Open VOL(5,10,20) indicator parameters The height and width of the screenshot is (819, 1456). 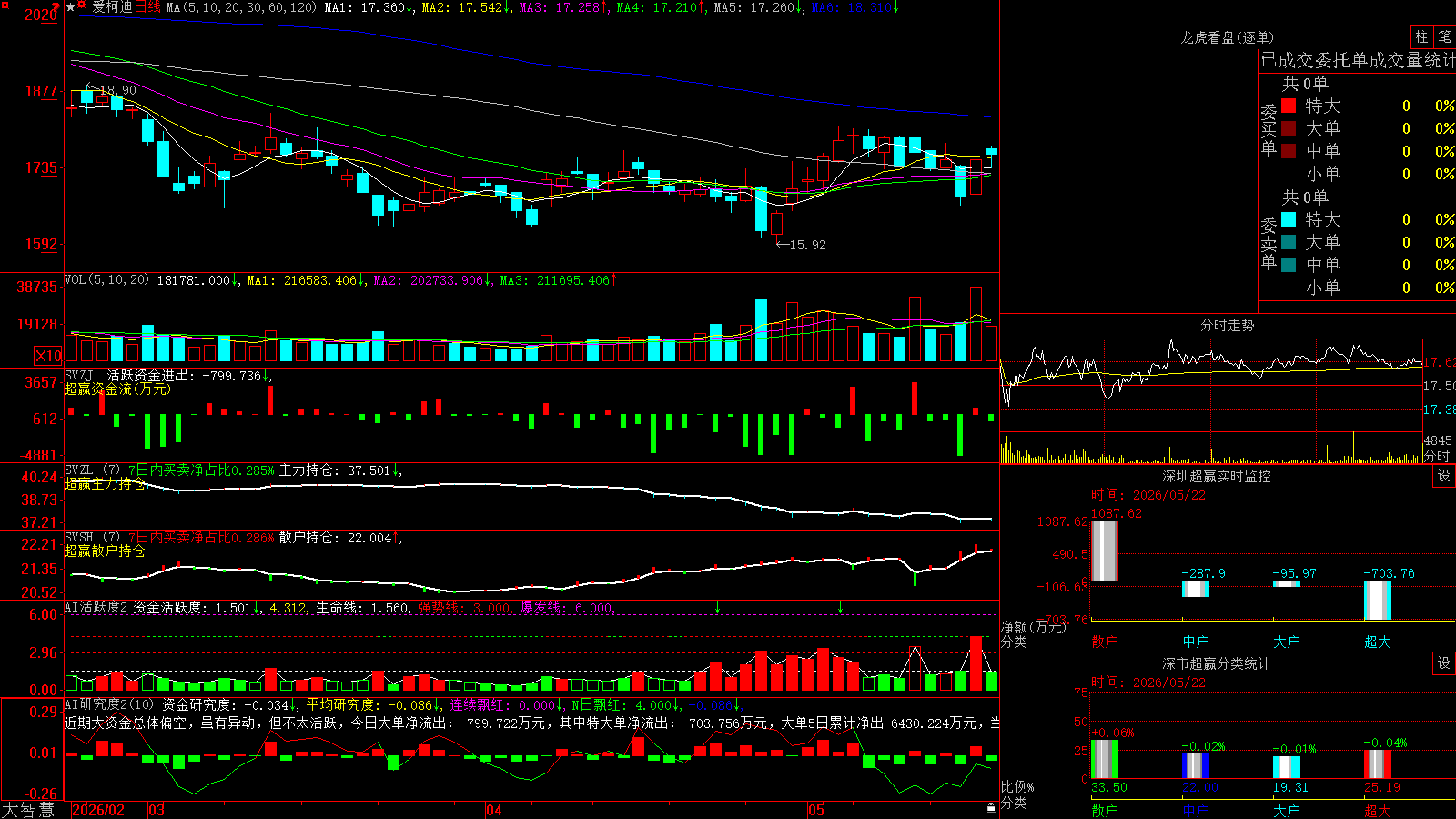pos(106,280)
